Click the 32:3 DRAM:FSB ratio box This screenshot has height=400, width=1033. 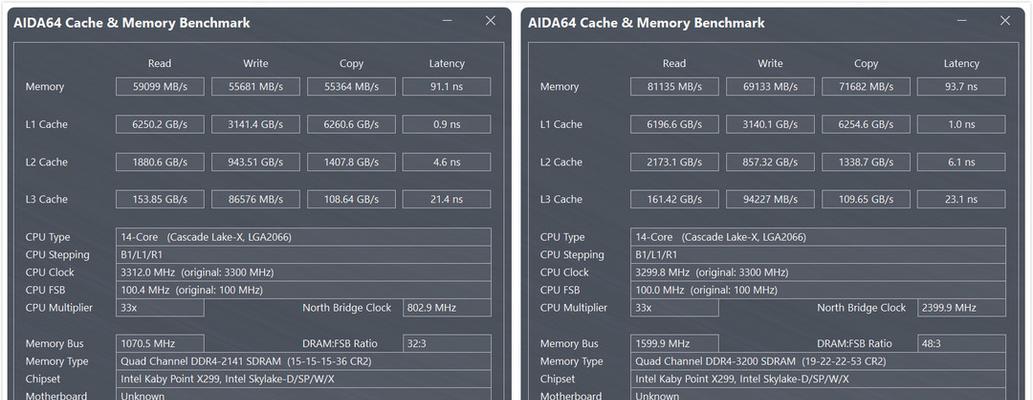tap(446, 343)
